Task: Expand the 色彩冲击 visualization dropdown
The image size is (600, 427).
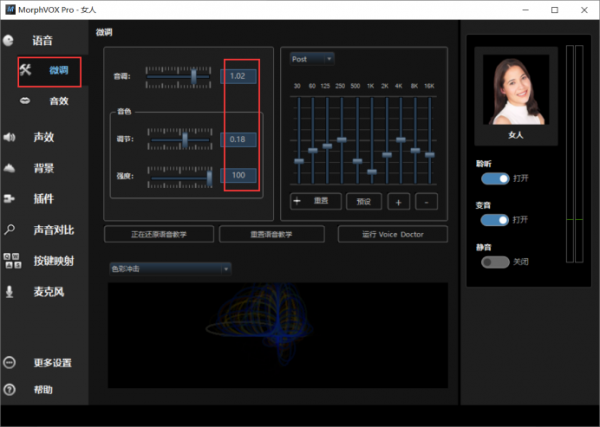Action: (170, 269)
